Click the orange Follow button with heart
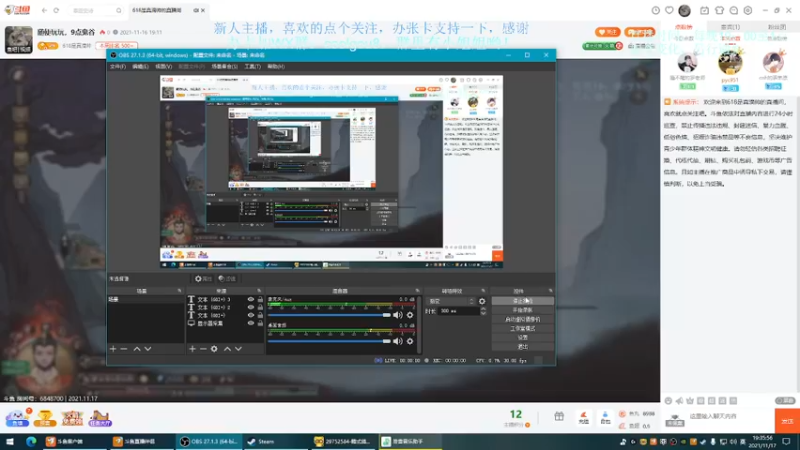Image resolution: width=800 pixels, height=450 pixels. pyautogui.click(x=607, y=32)
